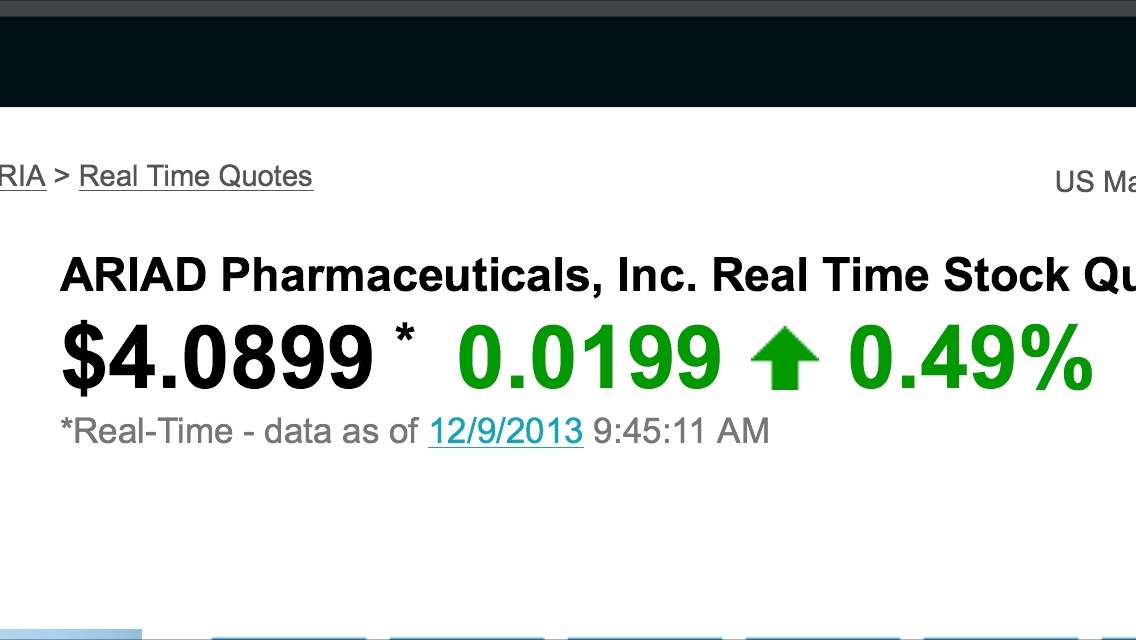Click the asterisk footnote marker
The height and width of the screenshot is (640, 1136).
click(x=405, y=338)
